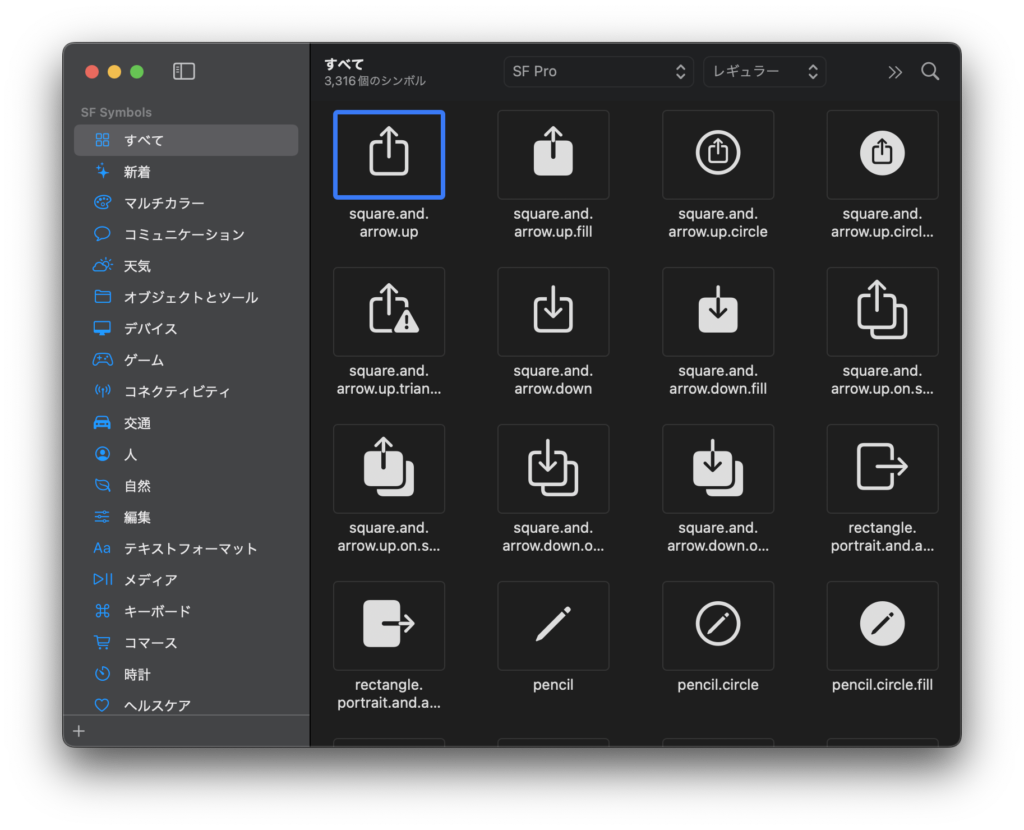Open the 天気 category
This screenshot has width=1024, height=830.
coord(186,266)
